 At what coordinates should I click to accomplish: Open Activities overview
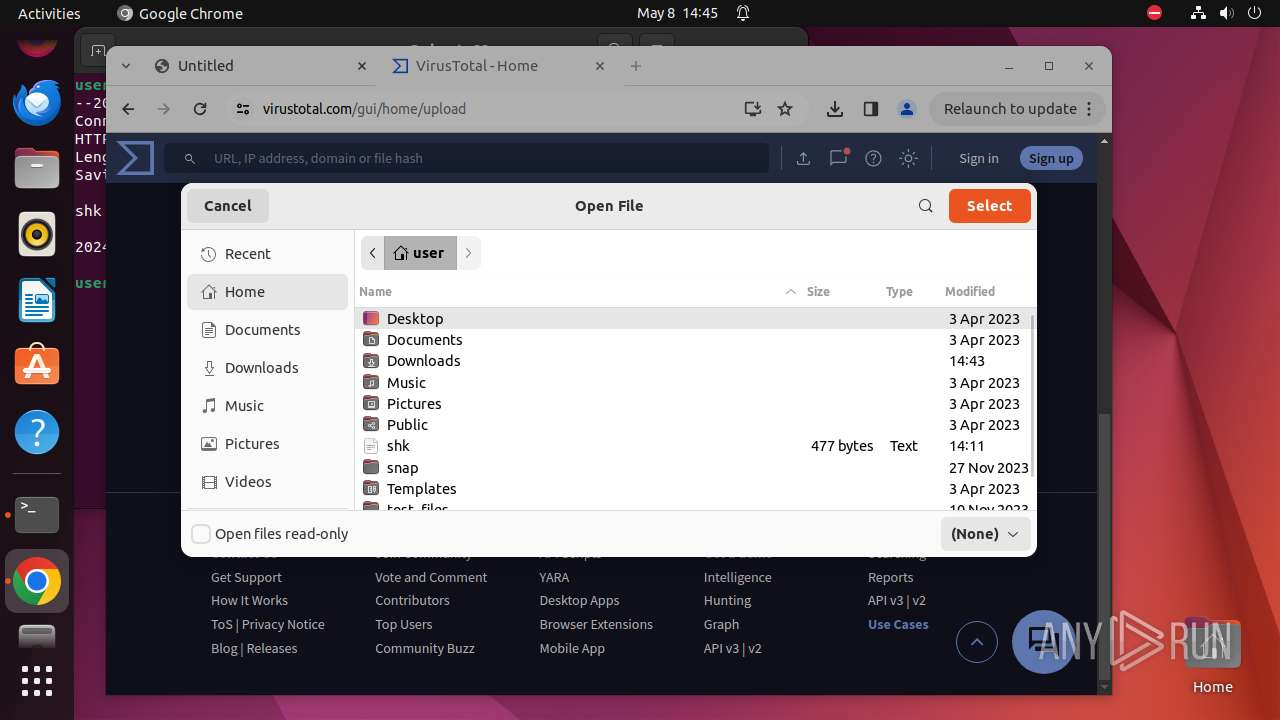49,13
